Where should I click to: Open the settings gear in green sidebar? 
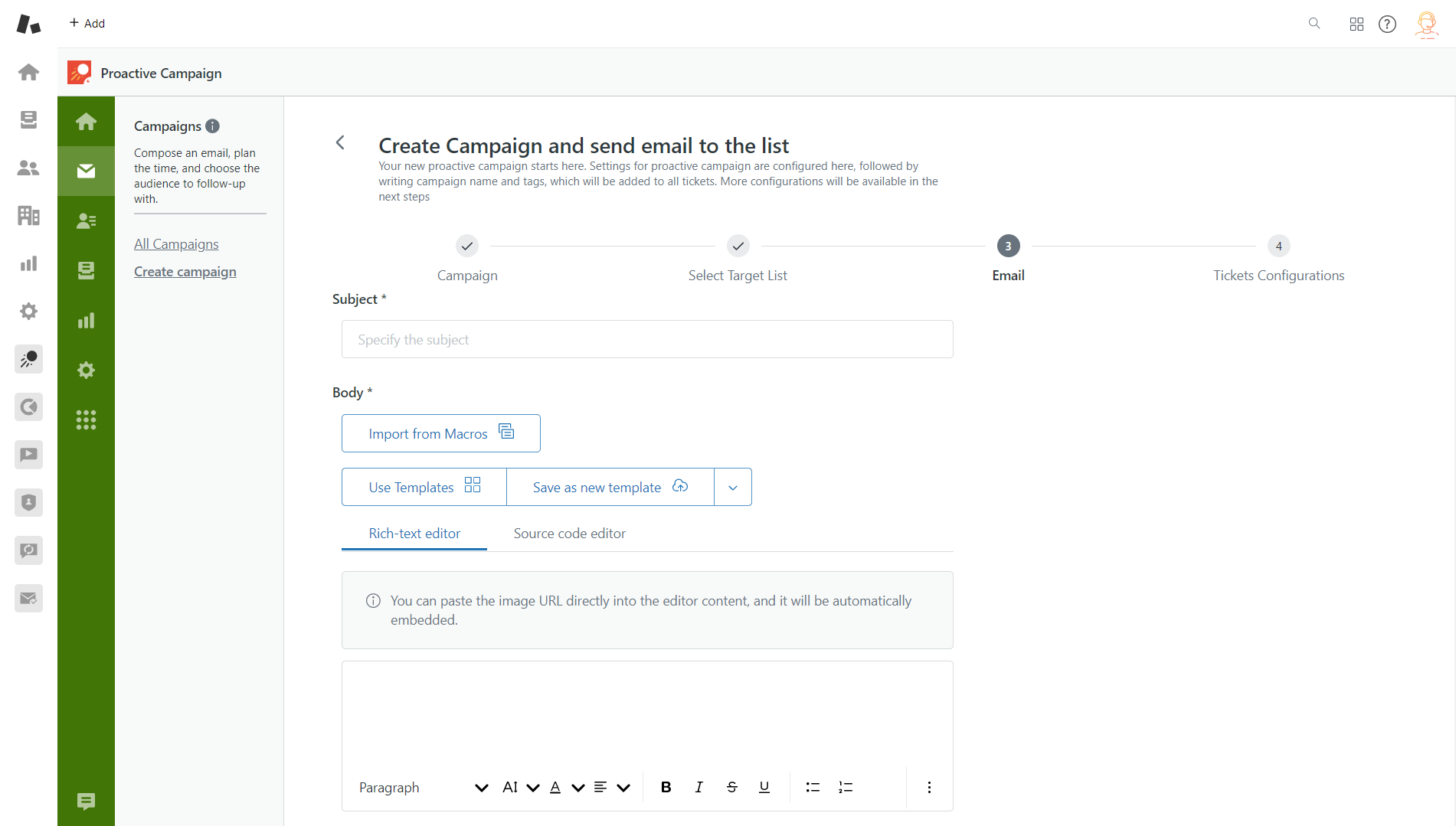click(x=86, y=370)
